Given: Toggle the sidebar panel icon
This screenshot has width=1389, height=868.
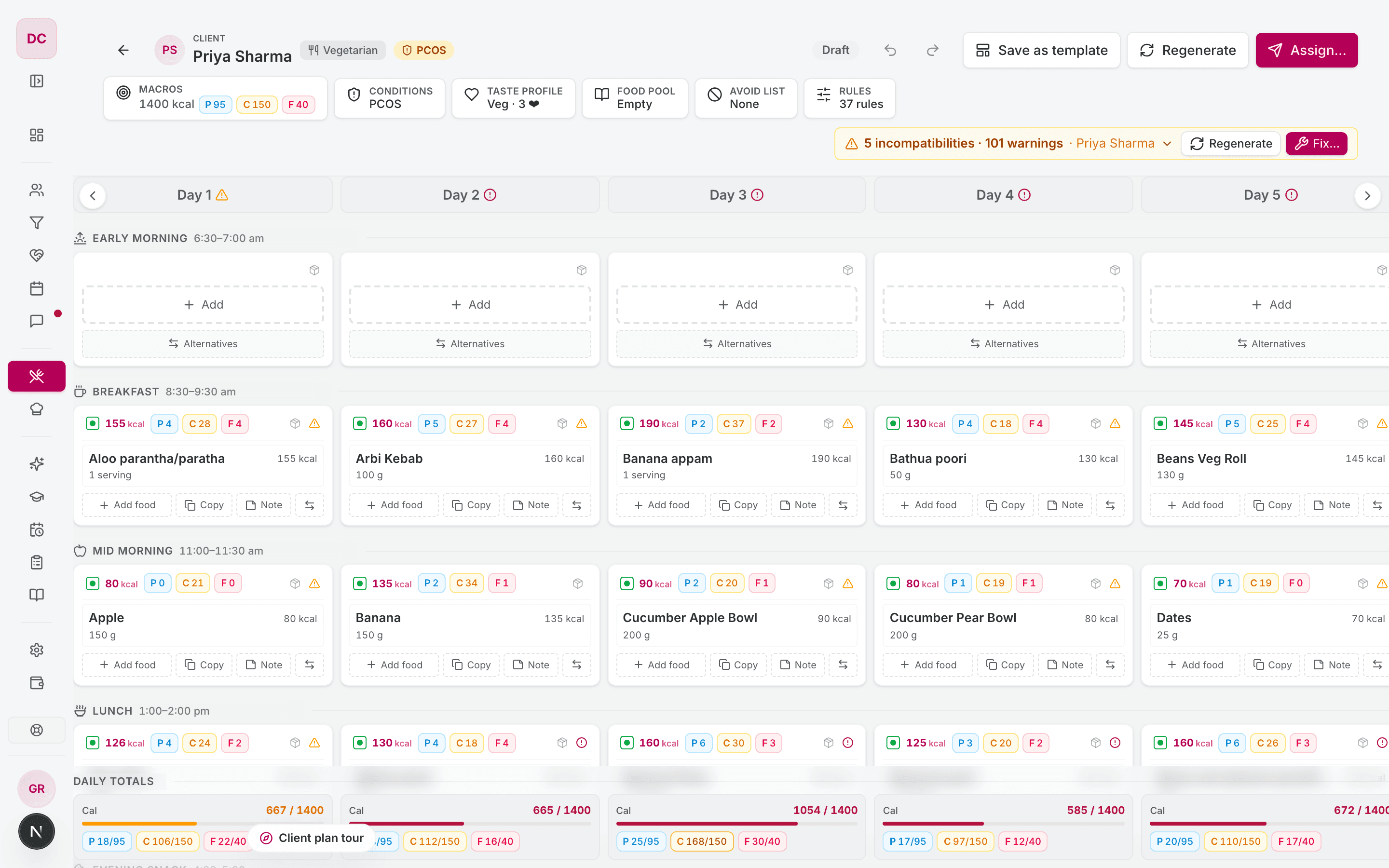Looking at the screenshot, I should 37,81.
